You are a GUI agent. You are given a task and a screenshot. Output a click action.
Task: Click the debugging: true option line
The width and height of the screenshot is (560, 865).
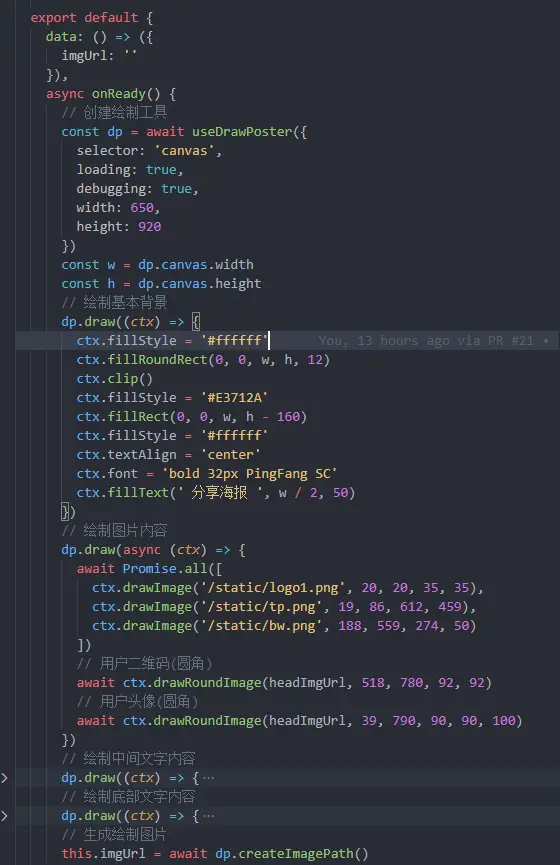click(137, 189)
